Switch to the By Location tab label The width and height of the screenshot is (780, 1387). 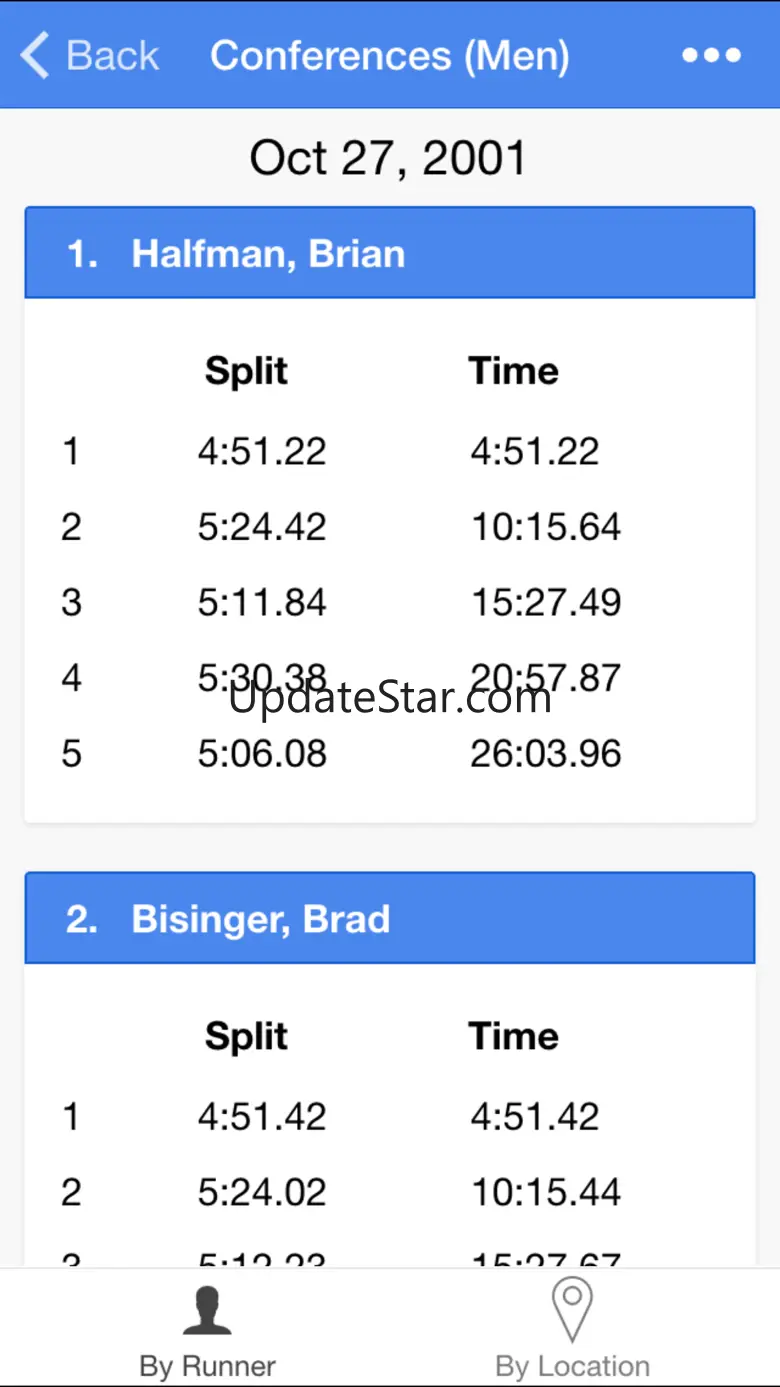click(x=572, y=1366)
